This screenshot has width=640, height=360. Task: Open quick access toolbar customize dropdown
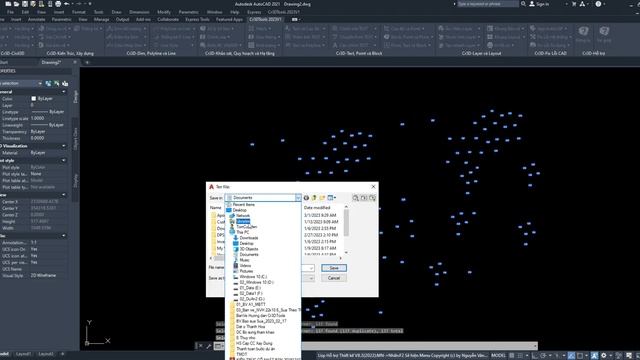[90, 4]
